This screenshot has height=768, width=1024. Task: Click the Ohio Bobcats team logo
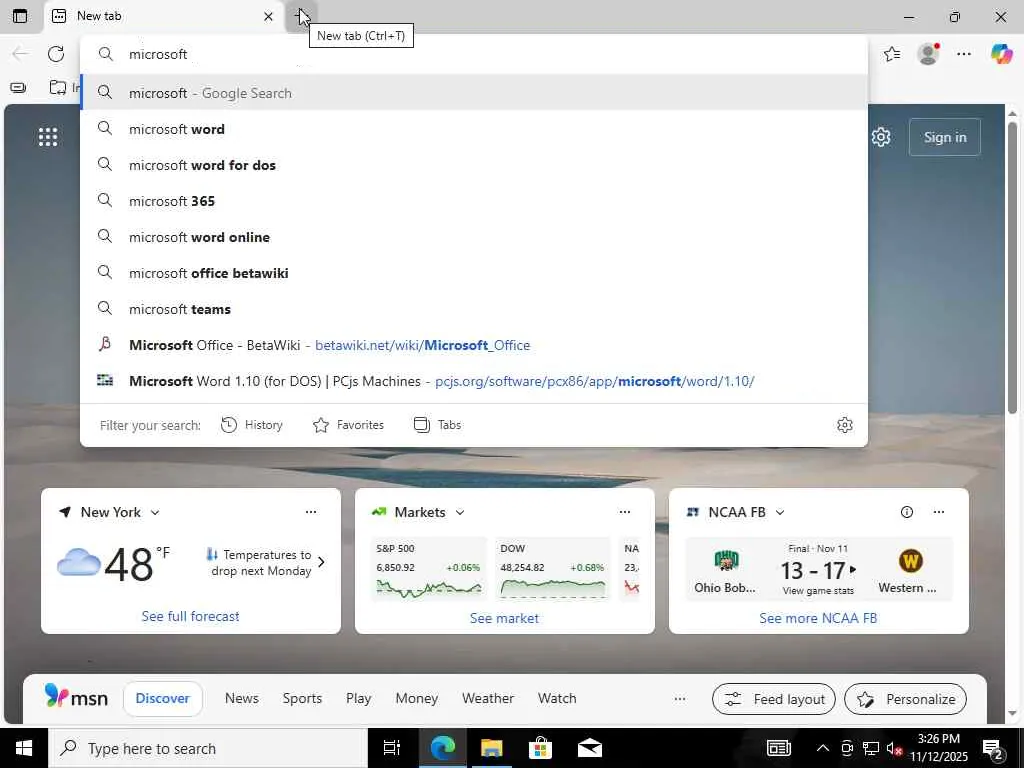click(x=726, y=561)
